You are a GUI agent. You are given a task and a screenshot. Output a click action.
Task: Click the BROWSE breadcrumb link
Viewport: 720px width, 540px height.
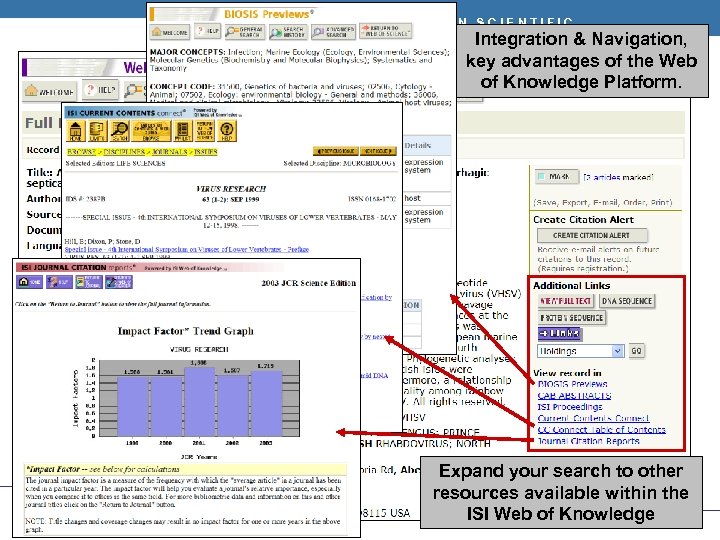click(x=81, y=152)
